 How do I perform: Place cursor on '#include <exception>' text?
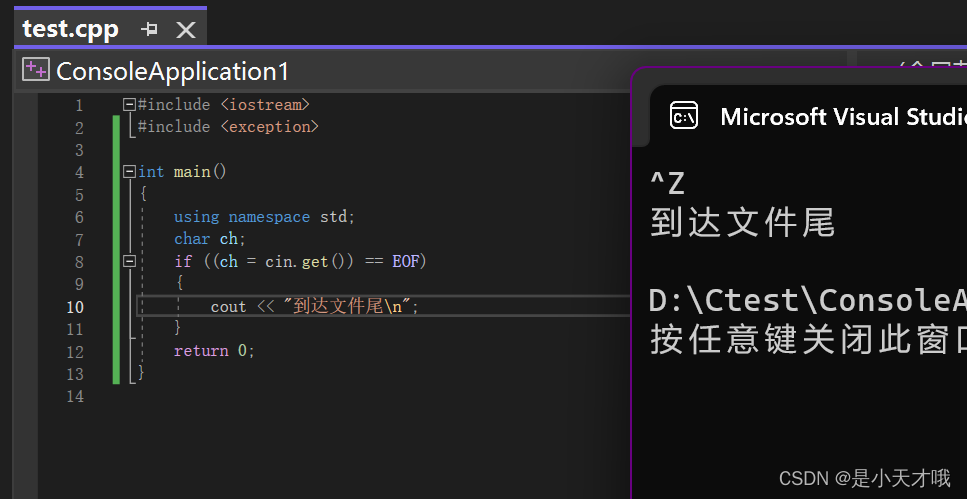[x=228, y=127]
